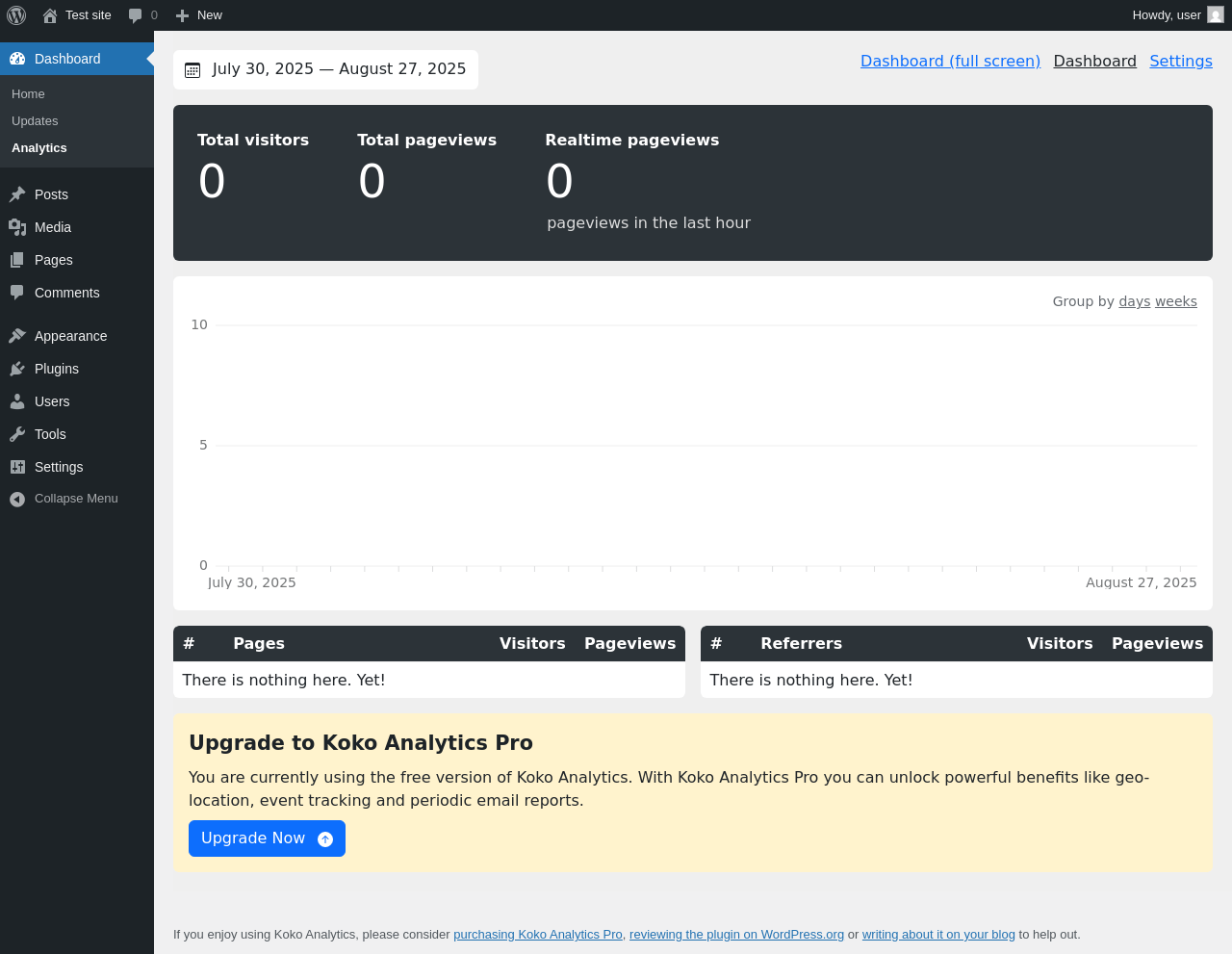Group chart by days

click(x=1134, y=301)
